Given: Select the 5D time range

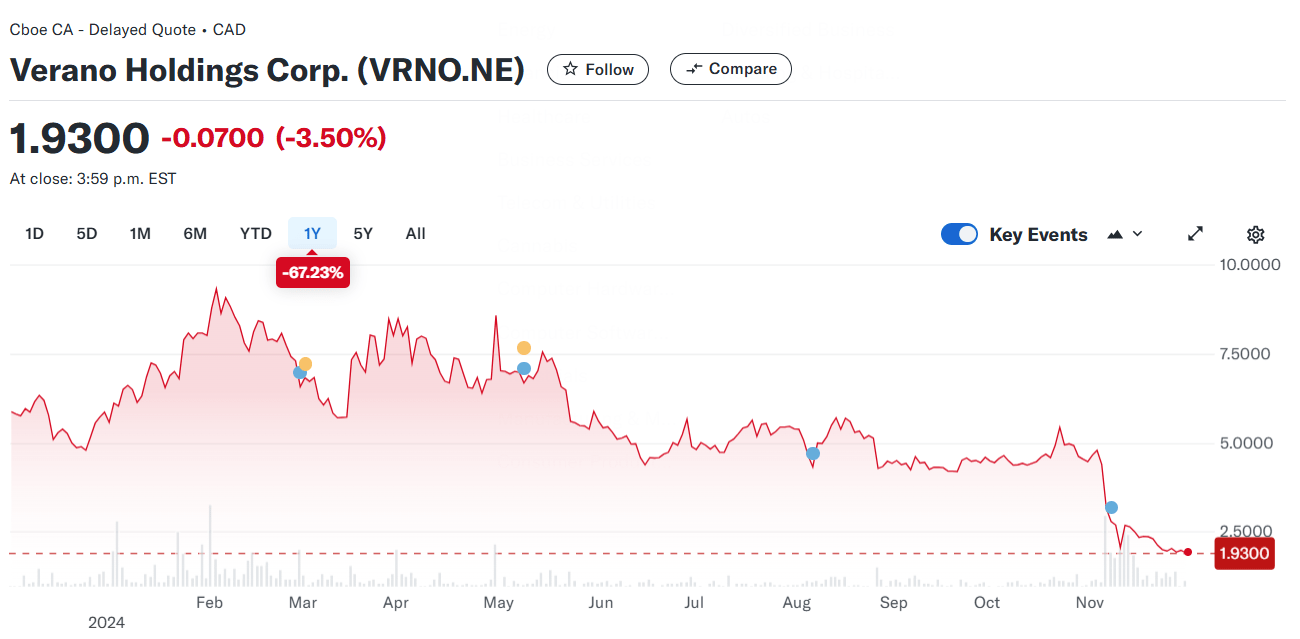Looking at the screenshot, I should click(86, 233).
